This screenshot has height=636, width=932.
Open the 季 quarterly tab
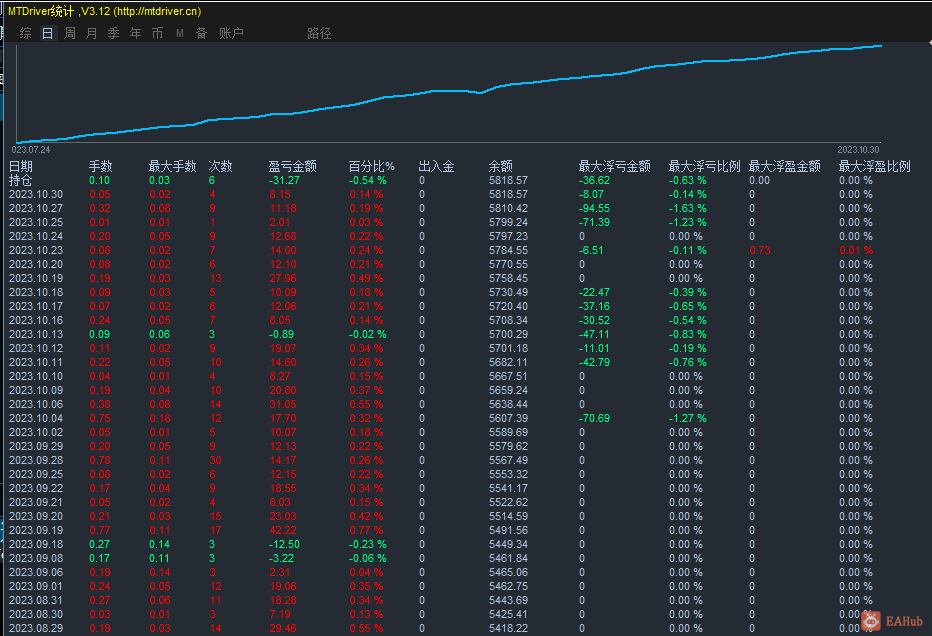(113, 33)
